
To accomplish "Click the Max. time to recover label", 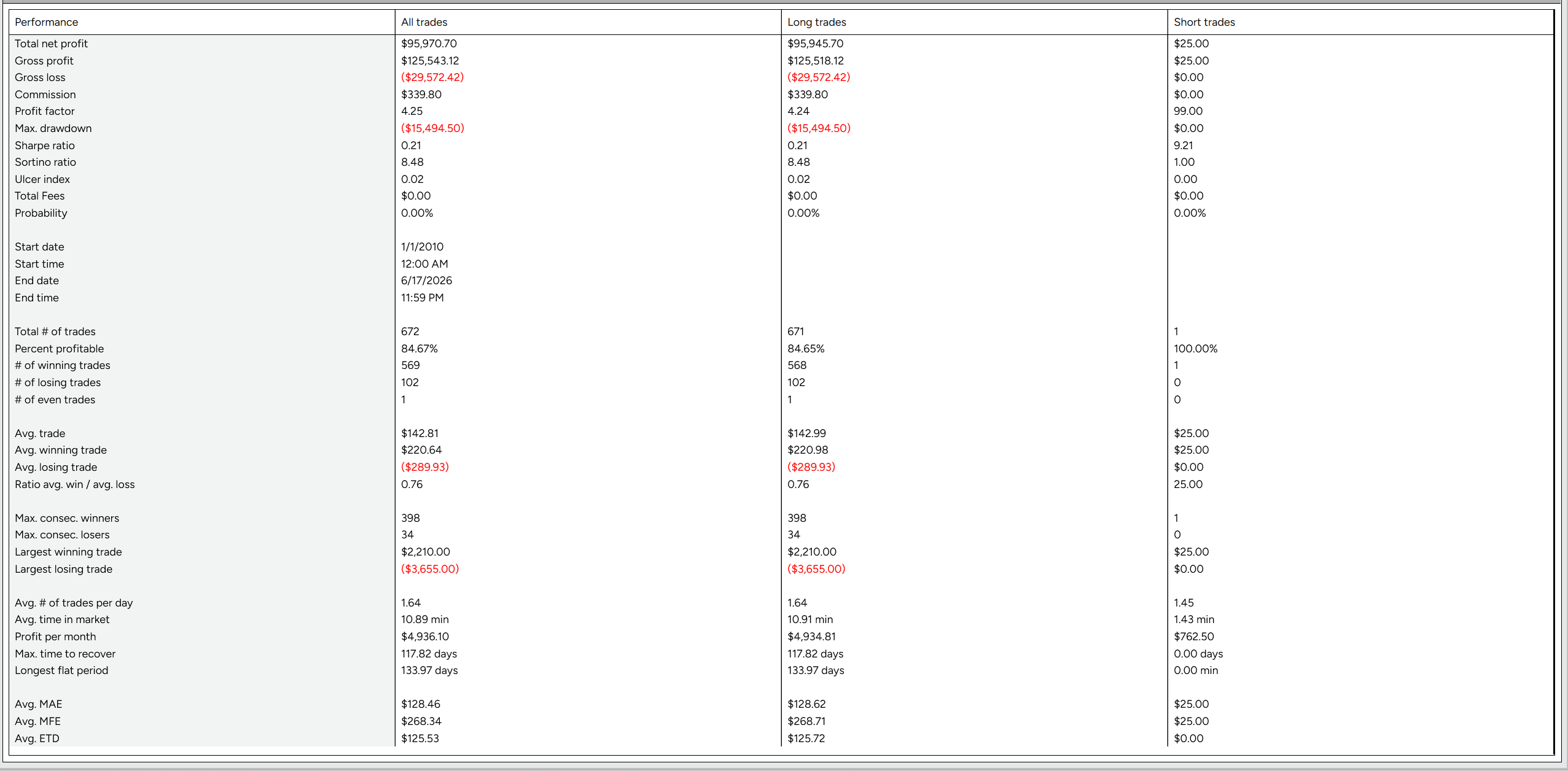I will 65,654.
